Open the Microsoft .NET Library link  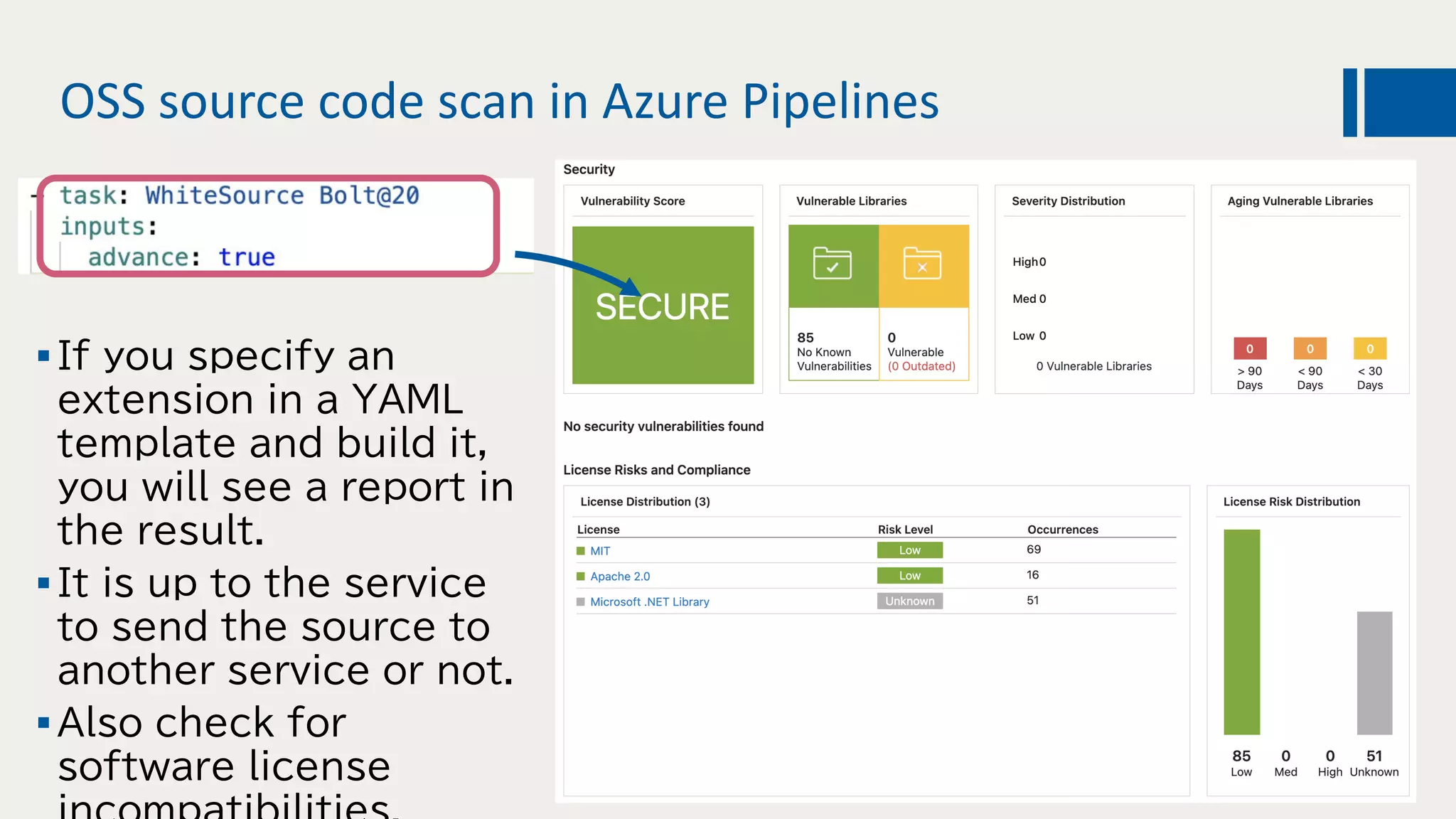650,602
